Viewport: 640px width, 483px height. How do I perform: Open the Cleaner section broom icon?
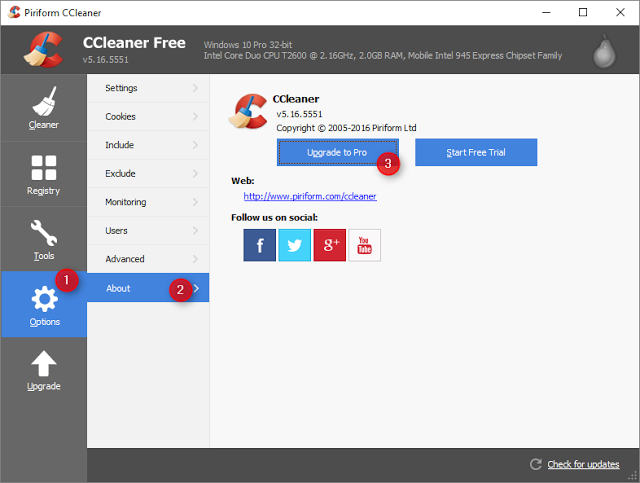[x=44, y=101]
